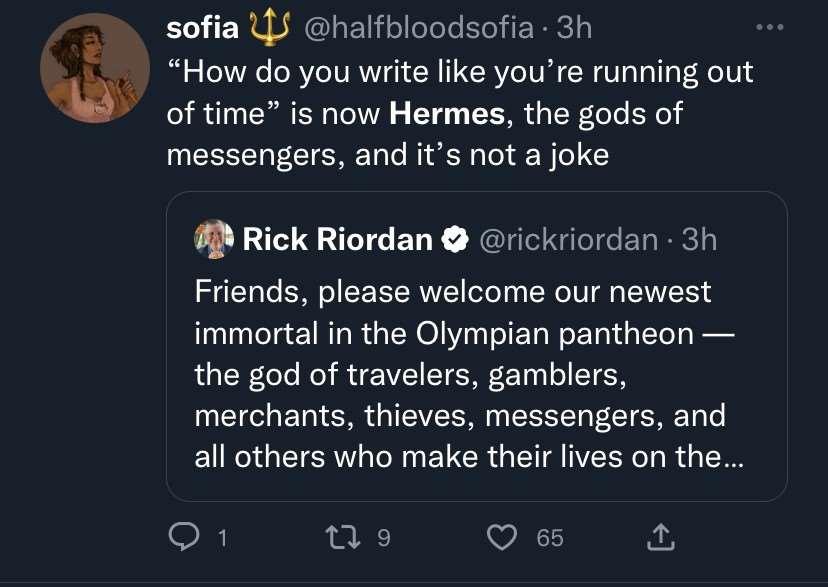Click the reply speech bubble icon
The width and height of the screenshot is (828, 587).
click(x=183, y=538)
